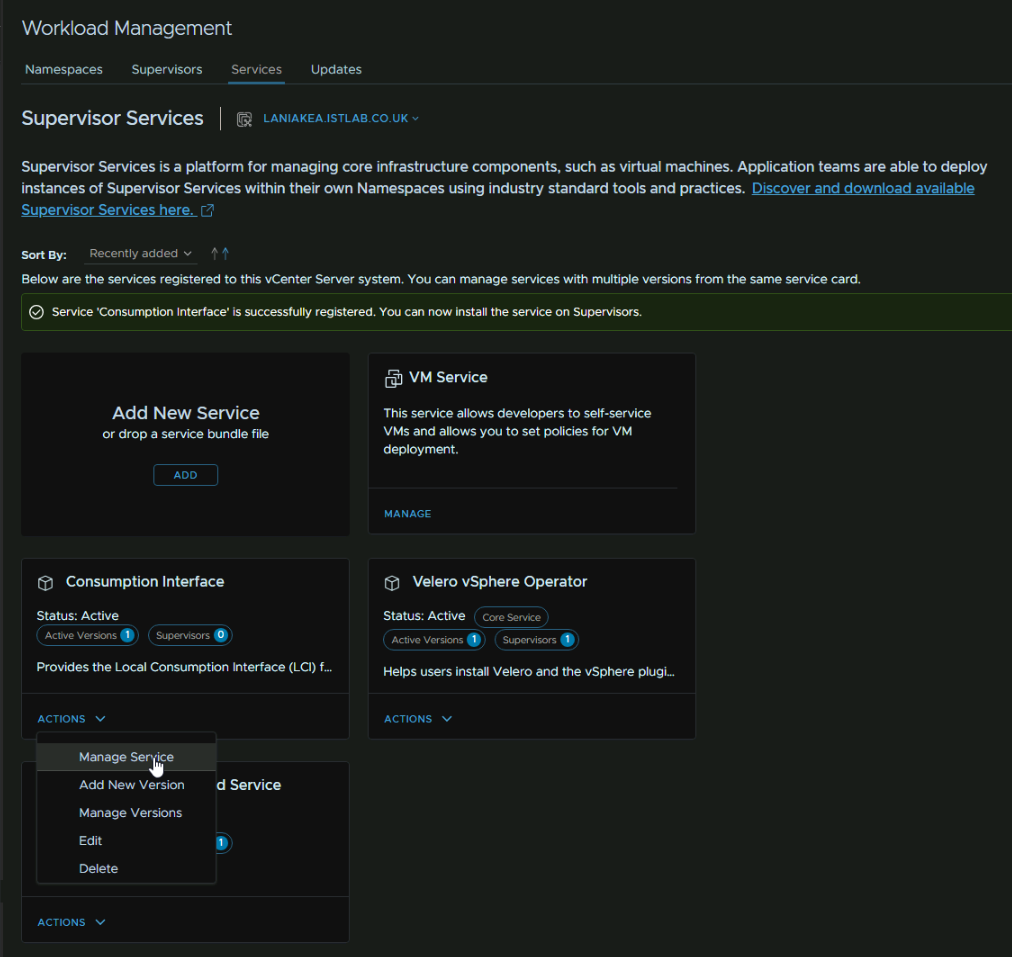Switch to the Supervisors tab
The height and width of the screenshot is (957, 1012).
[167, 70]
